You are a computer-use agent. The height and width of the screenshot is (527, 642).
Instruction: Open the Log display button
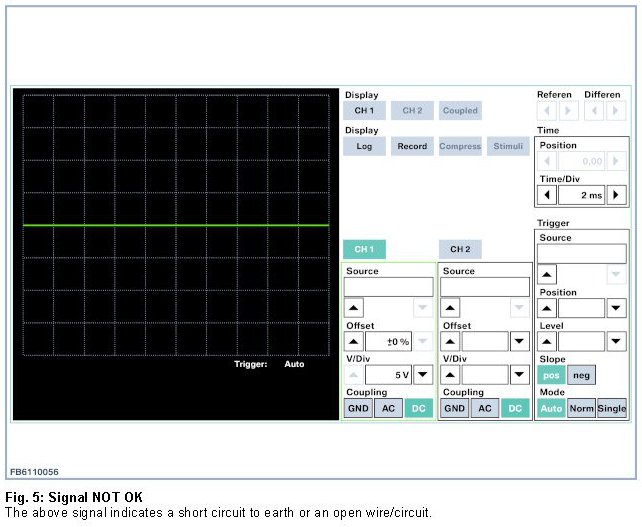coord(364,146)
